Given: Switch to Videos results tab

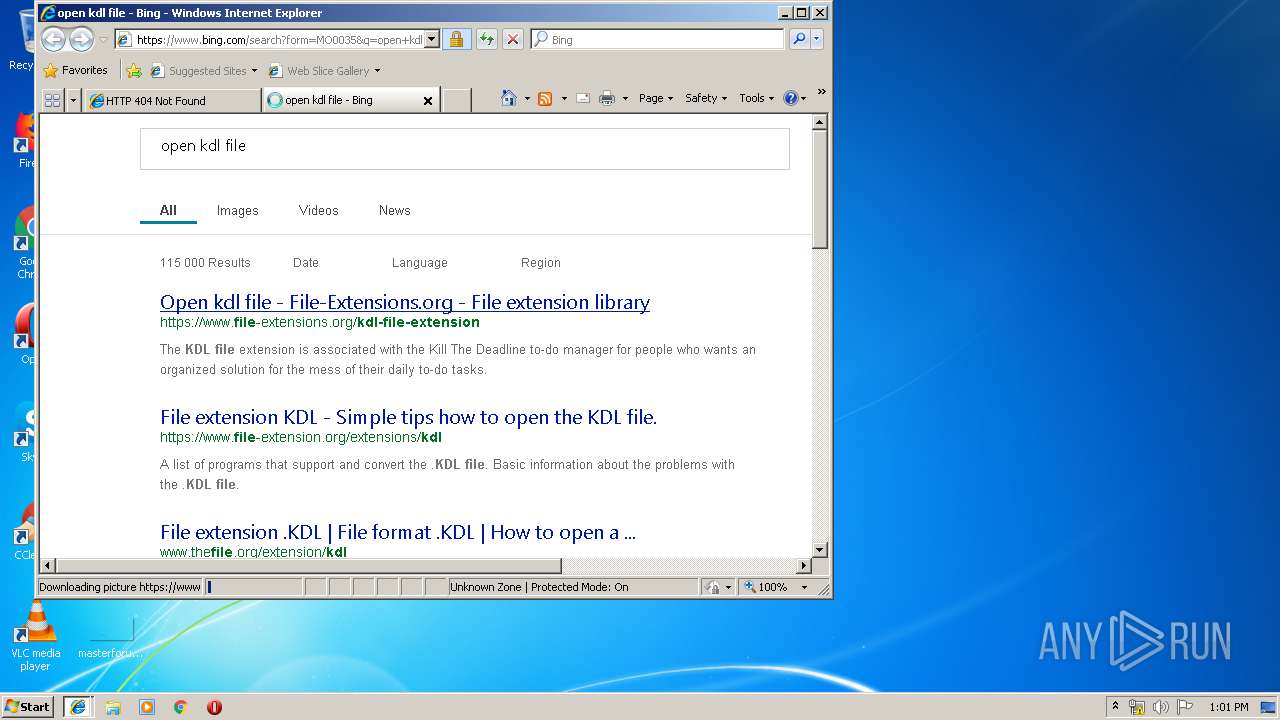Looking at the screenshot, I should [x=319, y=210].
